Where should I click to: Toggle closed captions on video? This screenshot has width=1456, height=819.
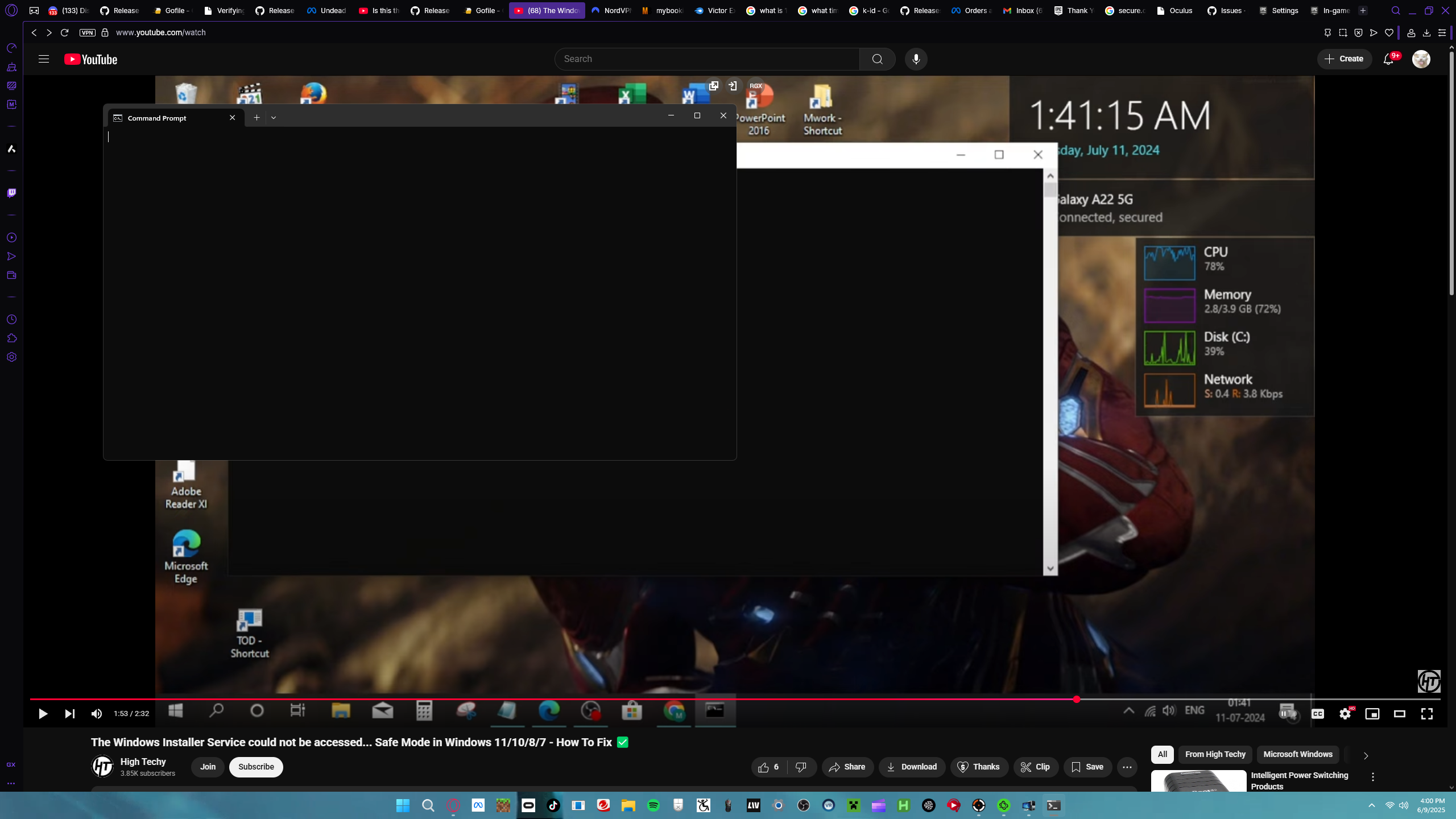[x=1317, y=714]
